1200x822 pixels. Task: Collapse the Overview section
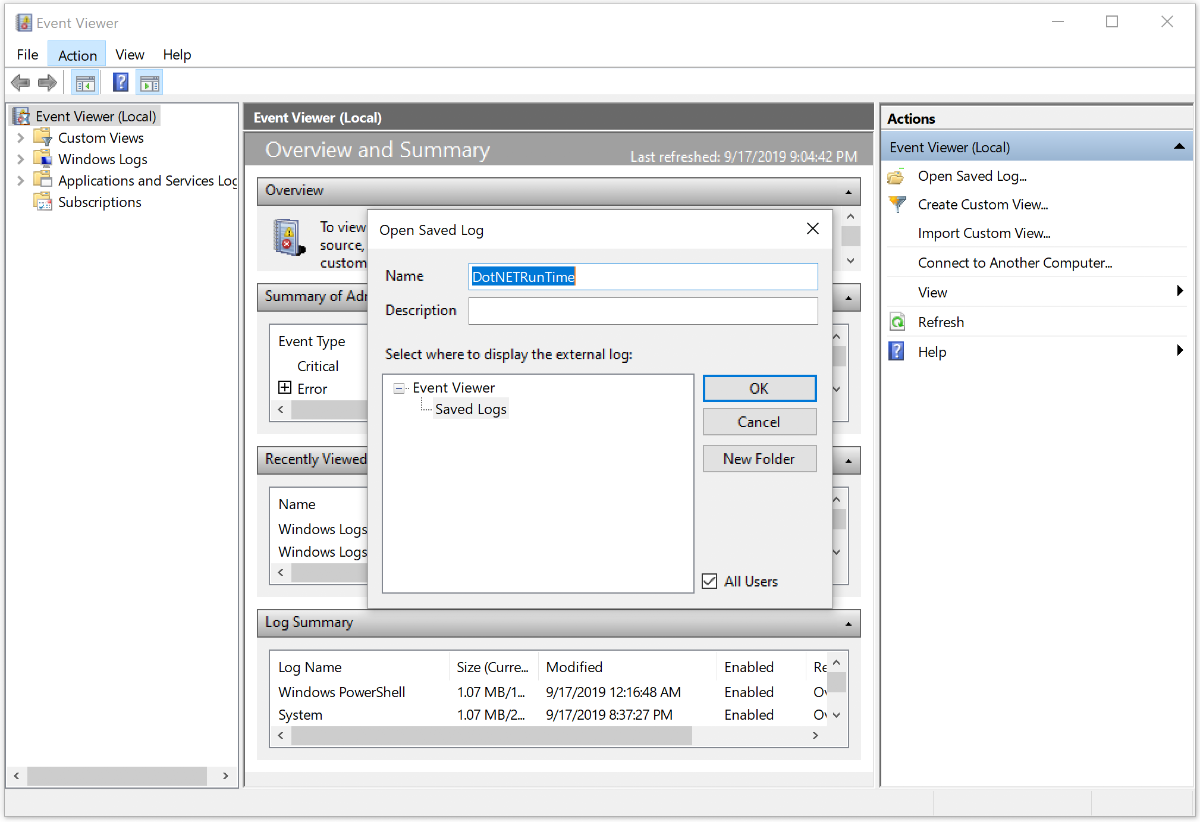click(x=848, y=191)
